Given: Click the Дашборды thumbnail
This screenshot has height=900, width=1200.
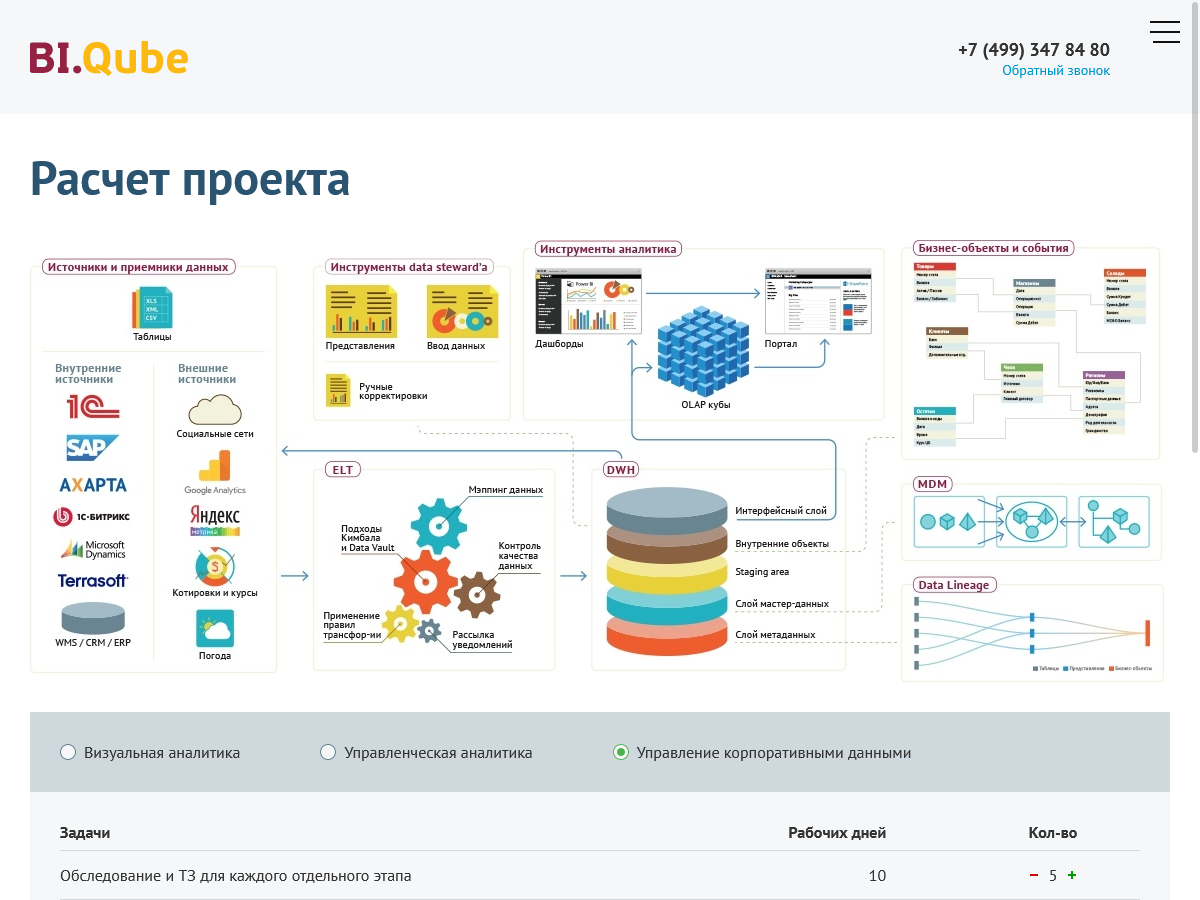Looking at the screenshot, I should pos(588,302).
